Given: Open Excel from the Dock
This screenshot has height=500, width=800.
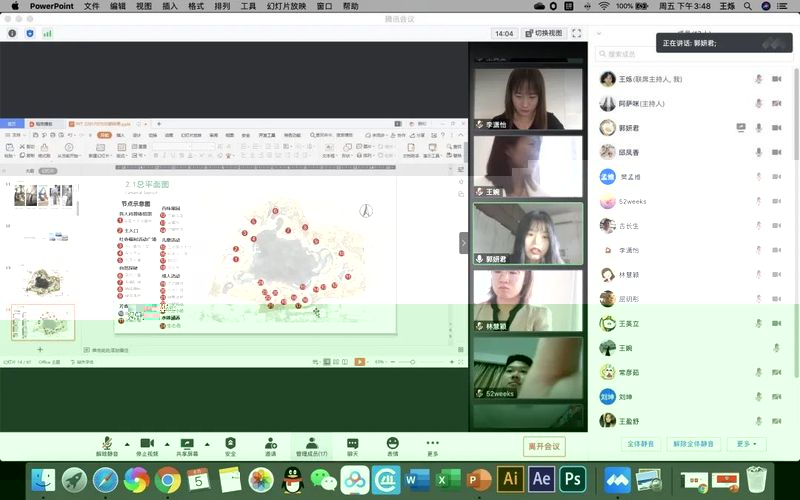Looking at the screenshot, I should [x=447, y=480].
